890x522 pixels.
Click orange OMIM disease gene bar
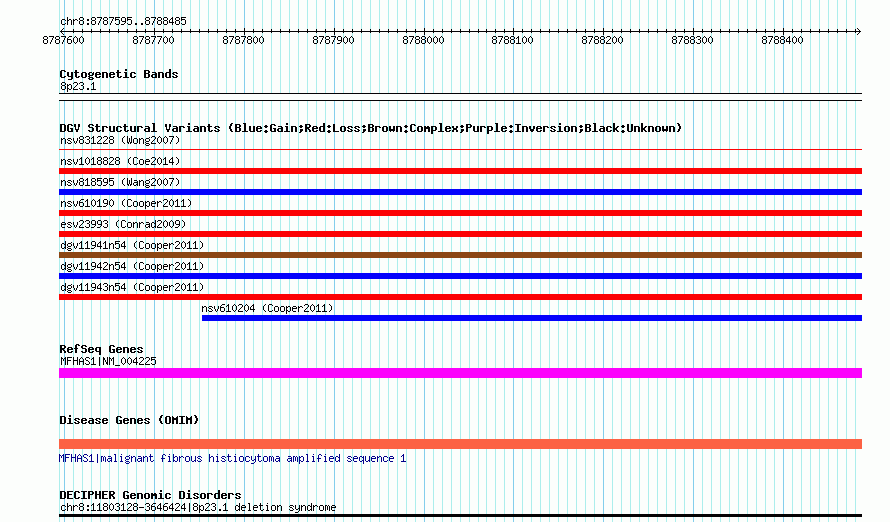460,444
